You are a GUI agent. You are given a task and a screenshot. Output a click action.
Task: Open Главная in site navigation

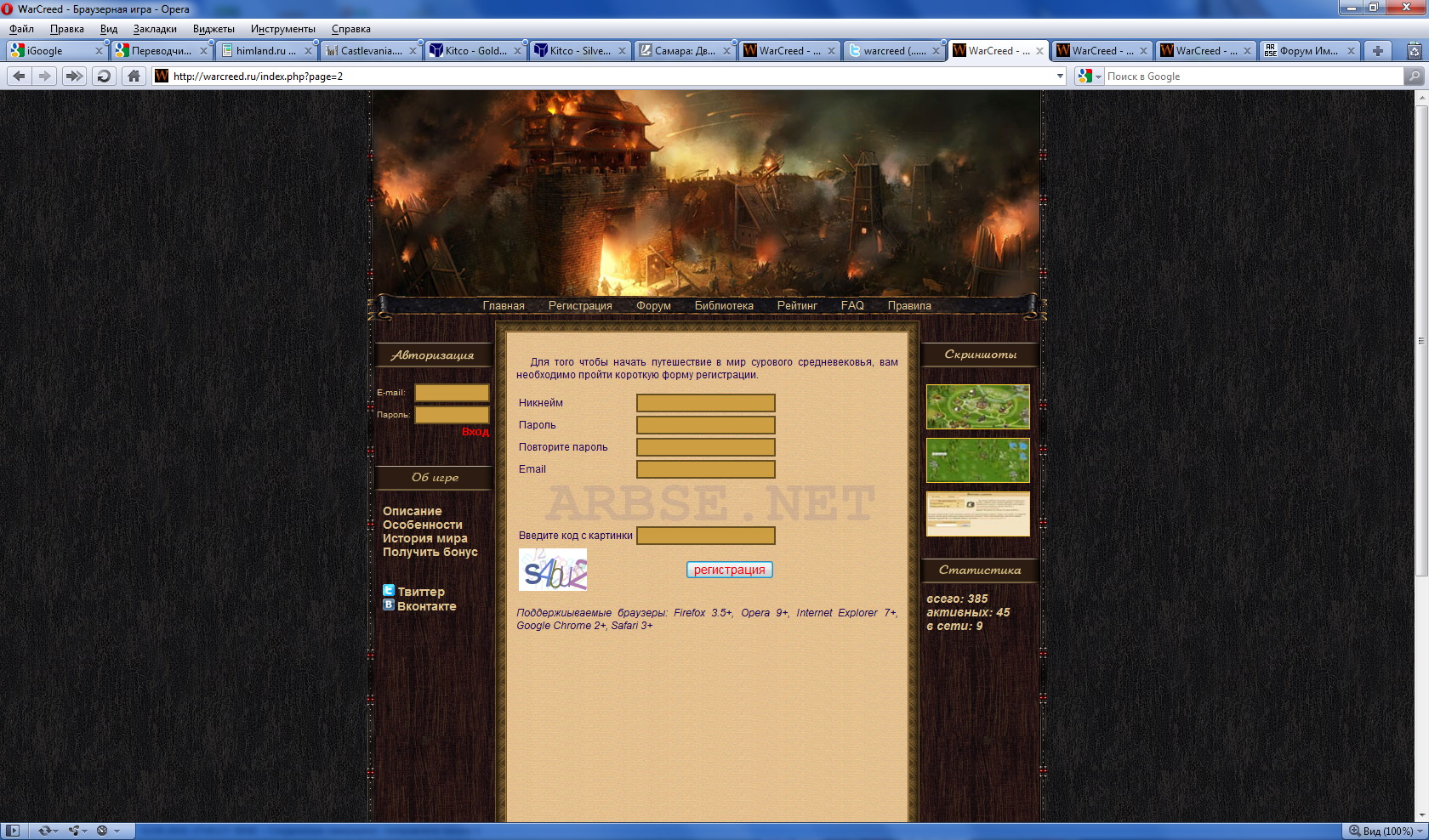coord(504,305)
